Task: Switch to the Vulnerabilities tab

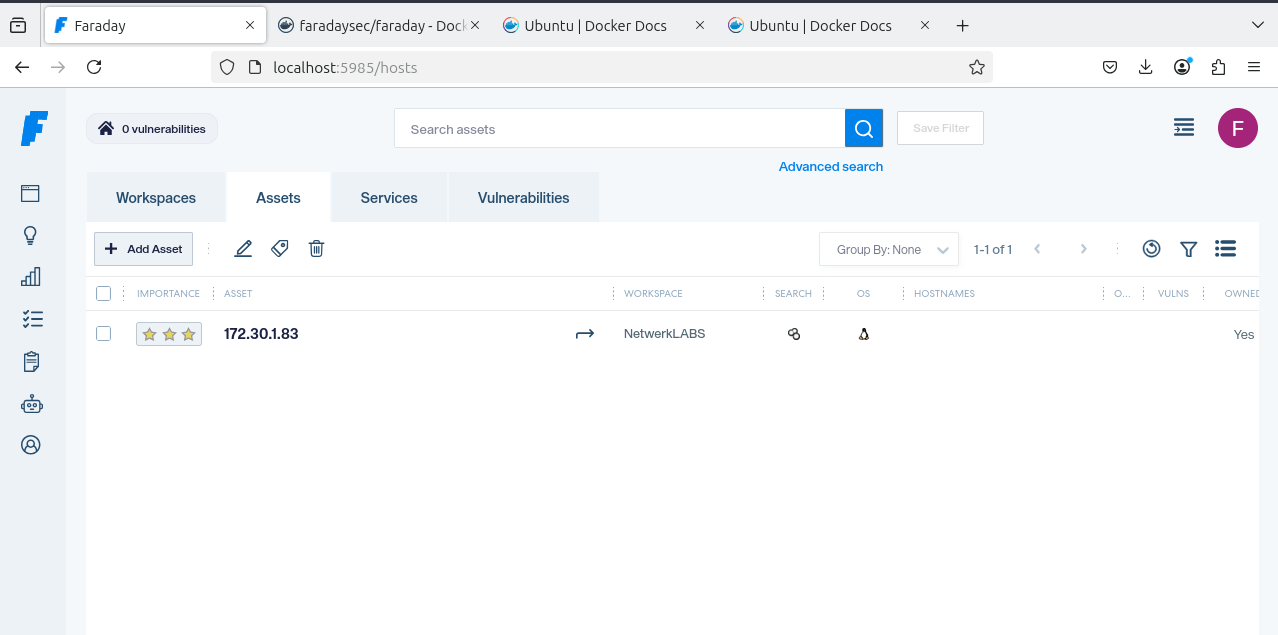Action: pyautogui.click(x=523, y=197)
